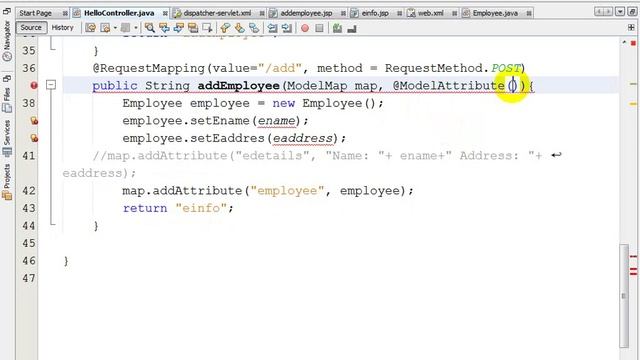The width and height of the screenshot is (640, 360).
Task: Click the green Comment toolbar icon
Action: (337, 28)
